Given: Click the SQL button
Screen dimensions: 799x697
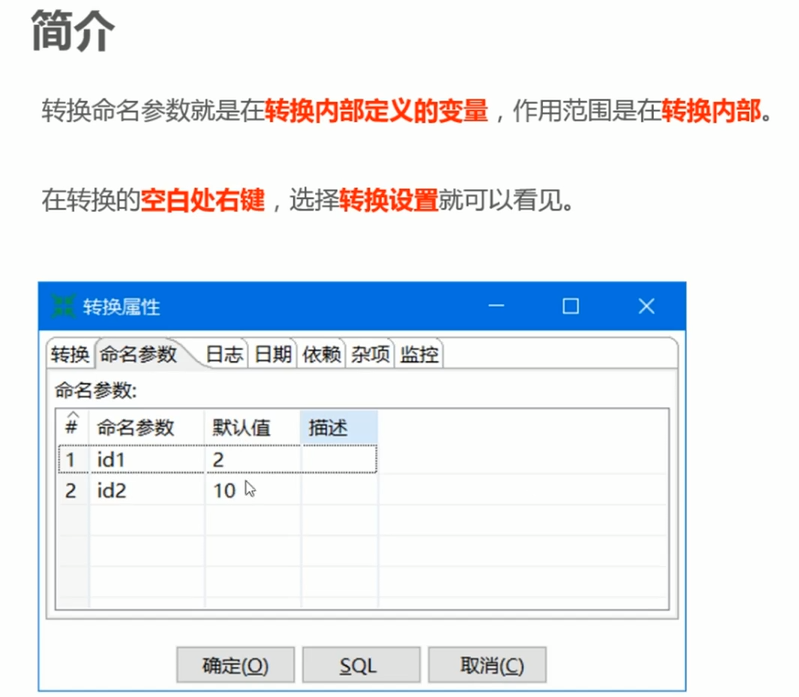Looking at the screenshot, I should 361,665.
